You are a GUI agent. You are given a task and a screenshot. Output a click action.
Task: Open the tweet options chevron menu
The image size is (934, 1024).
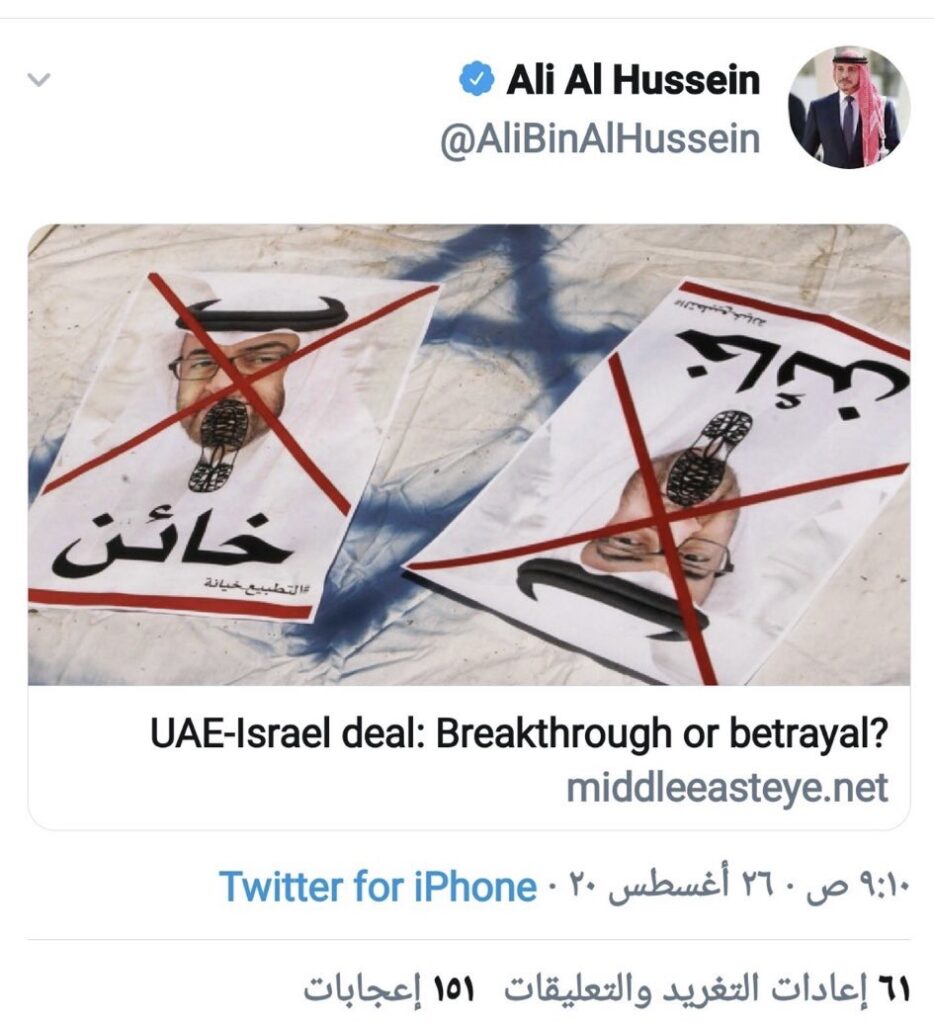(x=39, y=80)
